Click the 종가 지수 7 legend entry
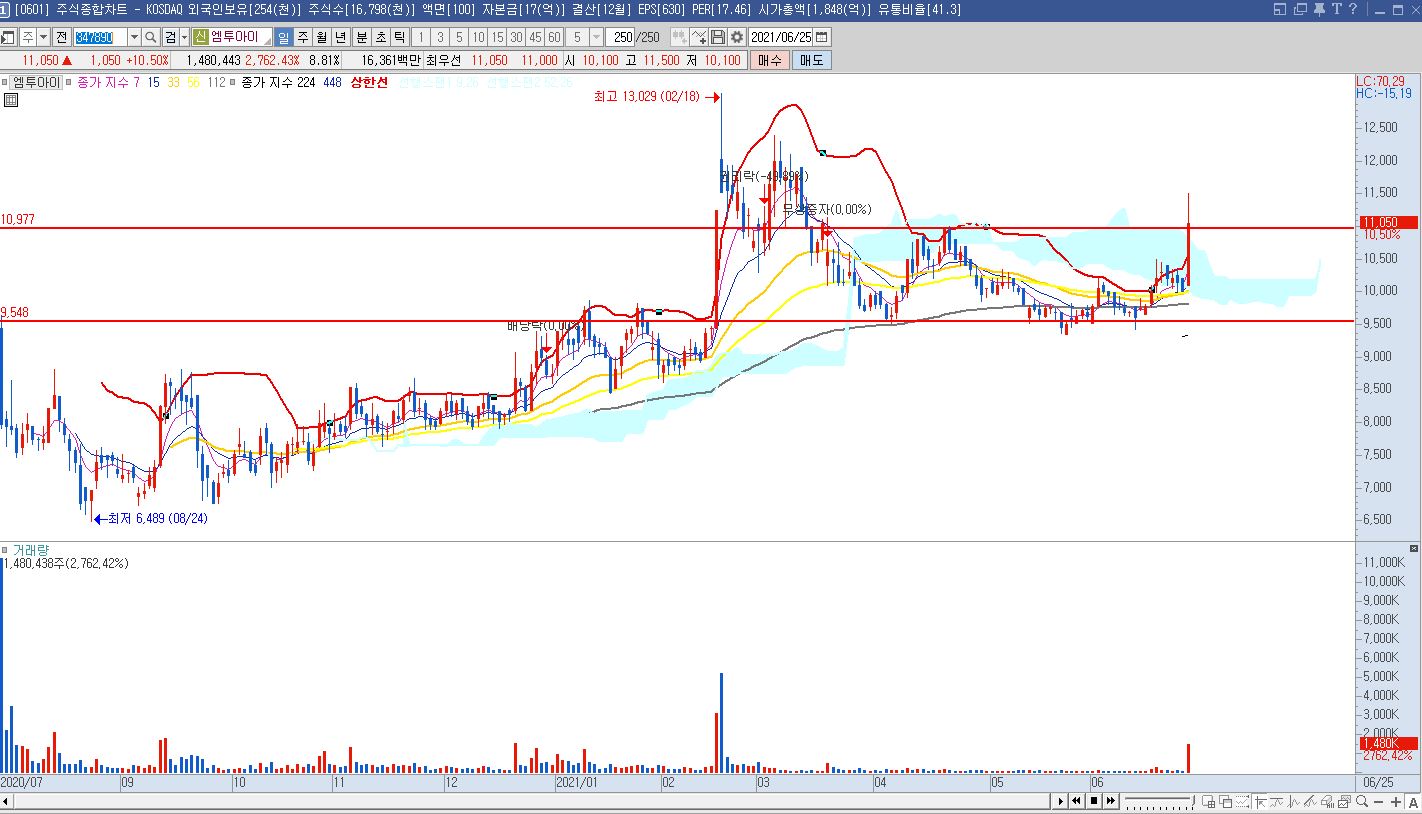 [x=109, y=82]
